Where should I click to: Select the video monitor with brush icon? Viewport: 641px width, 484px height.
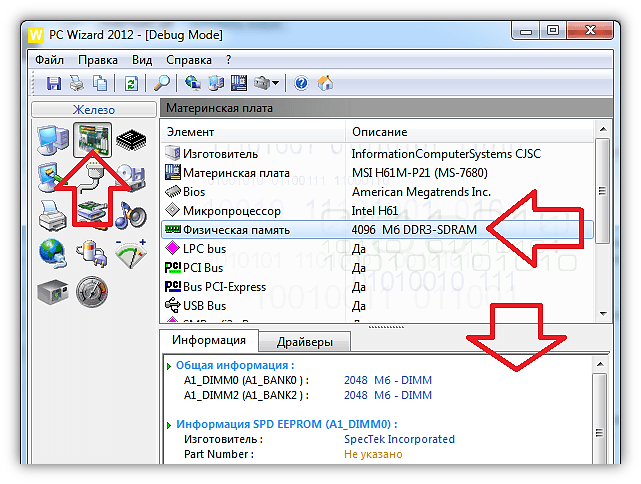51,177
